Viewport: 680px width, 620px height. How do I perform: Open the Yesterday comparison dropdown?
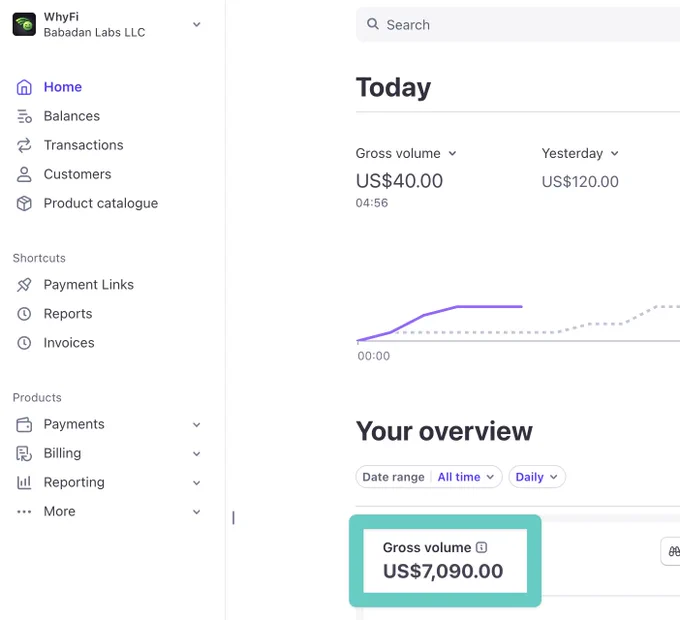[x=580, y=153]
